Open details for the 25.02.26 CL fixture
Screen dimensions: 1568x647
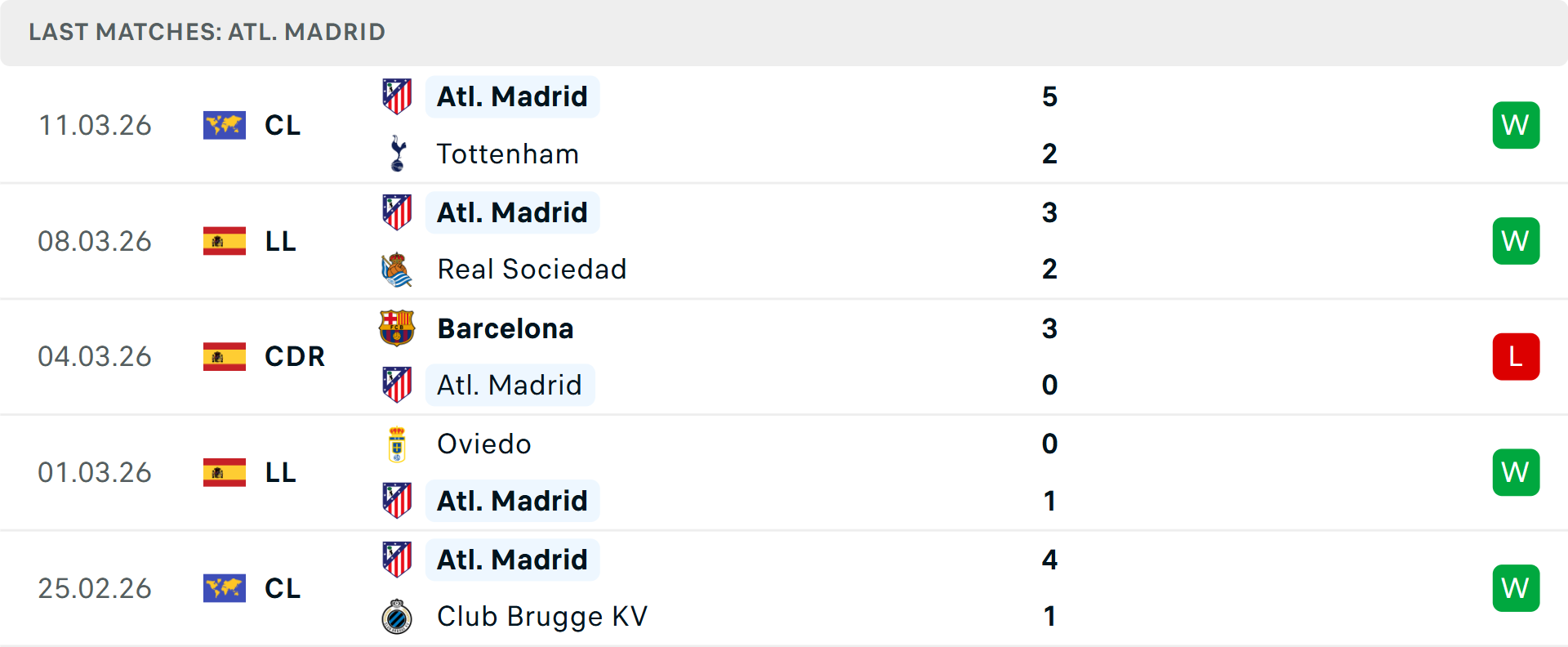(x=817, y=588)
